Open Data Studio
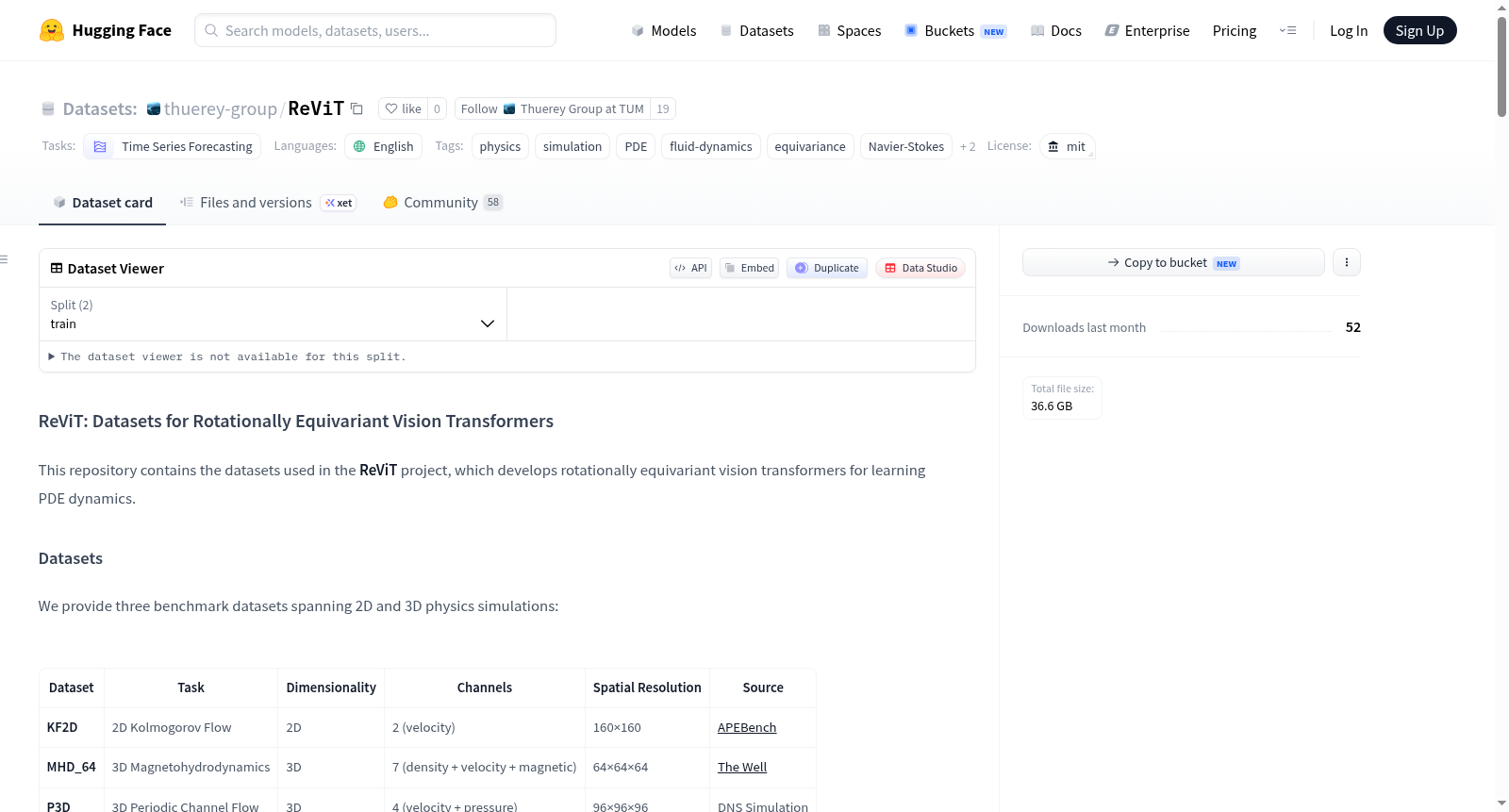 920,268
